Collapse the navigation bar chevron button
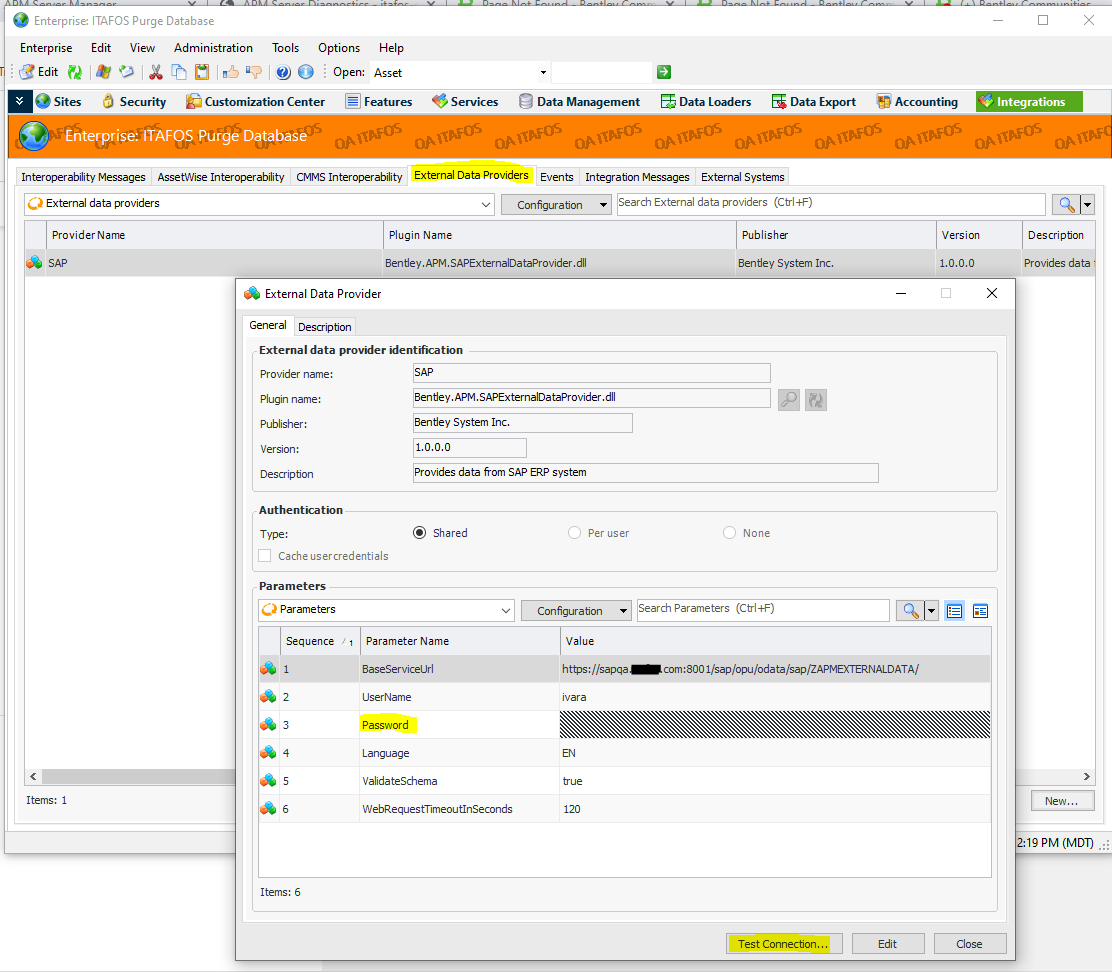Screen dimensions: 1112x972 pyautogui.click(x=20, y=101)
